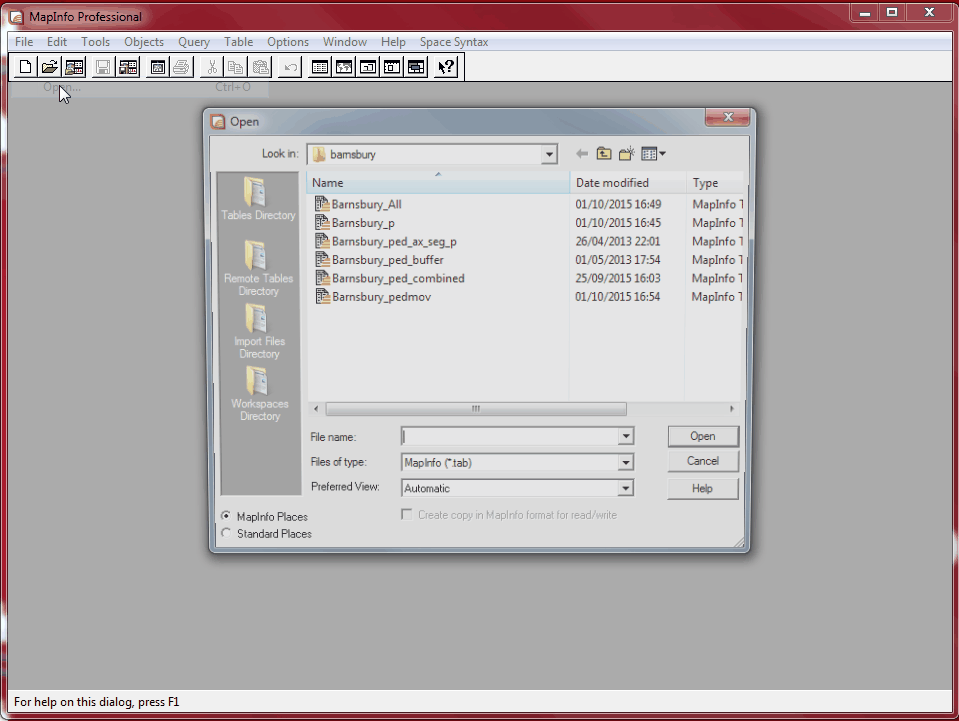Open the Query menu
The image size is (959, 721).
coord(194,42)
